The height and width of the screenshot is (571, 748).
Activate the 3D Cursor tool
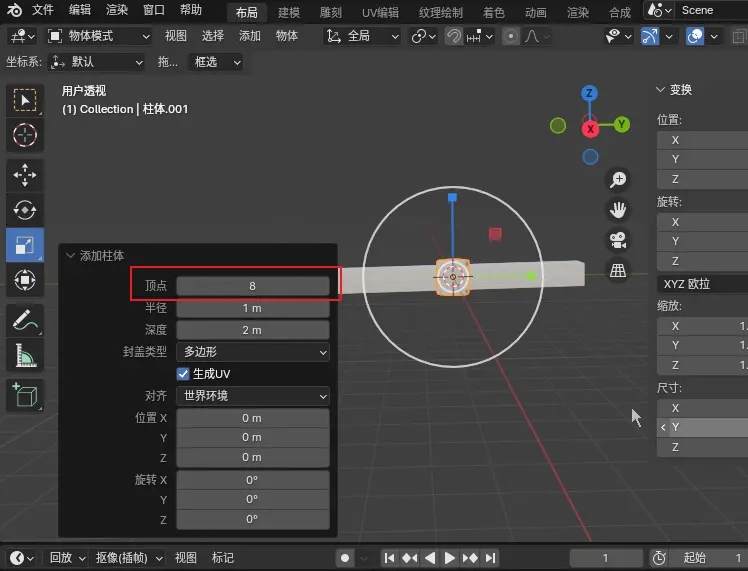click(25, 134)
